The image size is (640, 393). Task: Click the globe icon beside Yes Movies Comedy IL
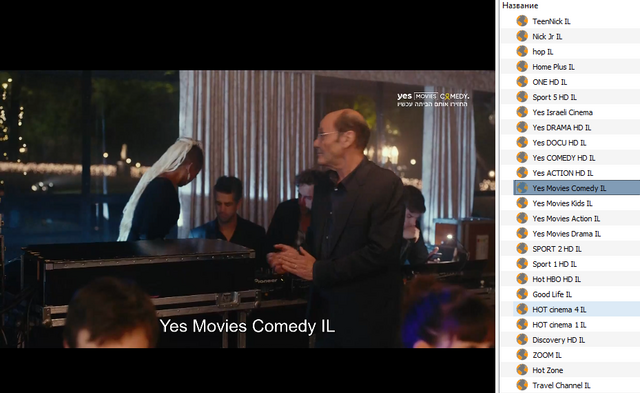[x=522, y=188]
